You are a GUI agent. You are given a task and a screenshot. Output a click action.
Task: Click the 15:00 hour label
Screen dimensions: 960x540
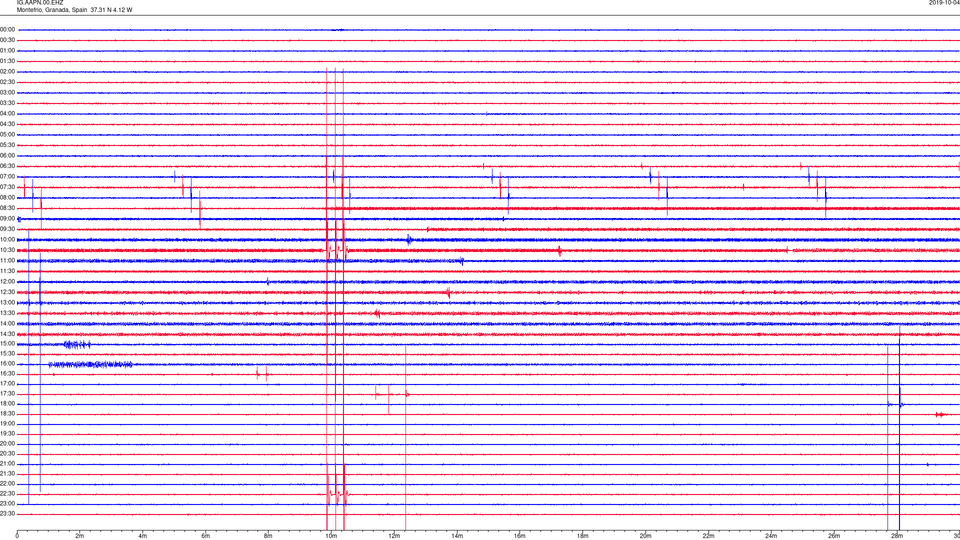tap(7, 343)
